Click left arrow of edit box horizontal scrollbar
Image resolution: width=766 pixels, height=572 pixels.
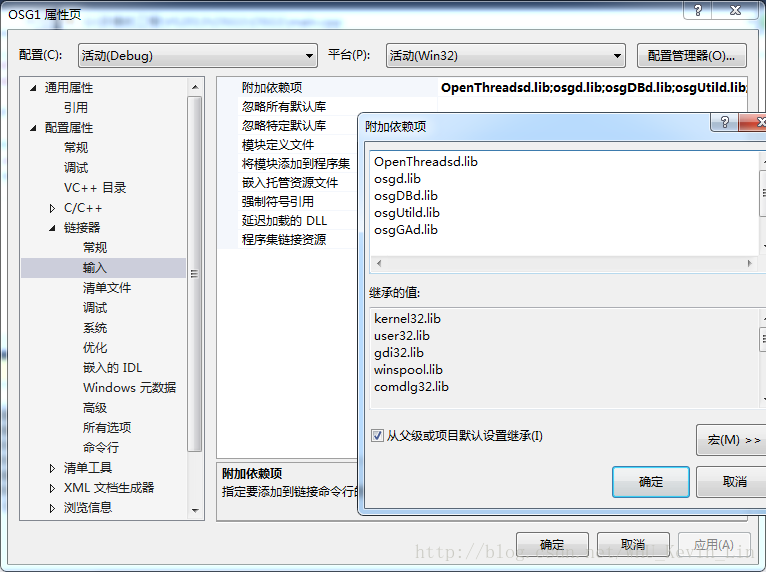[379, 263]
